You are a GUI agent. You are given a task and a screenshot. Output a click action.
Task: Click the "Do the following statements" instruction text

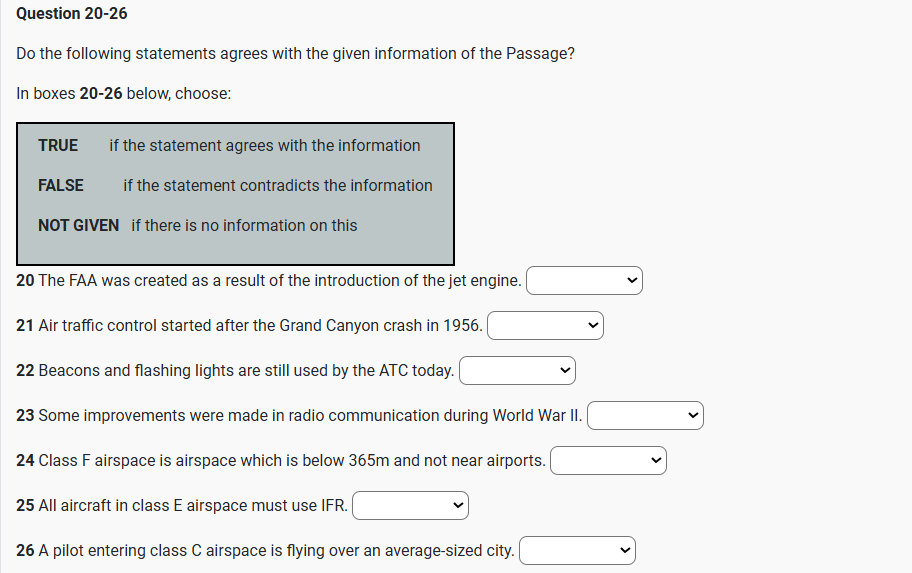[x=295, y=54]
